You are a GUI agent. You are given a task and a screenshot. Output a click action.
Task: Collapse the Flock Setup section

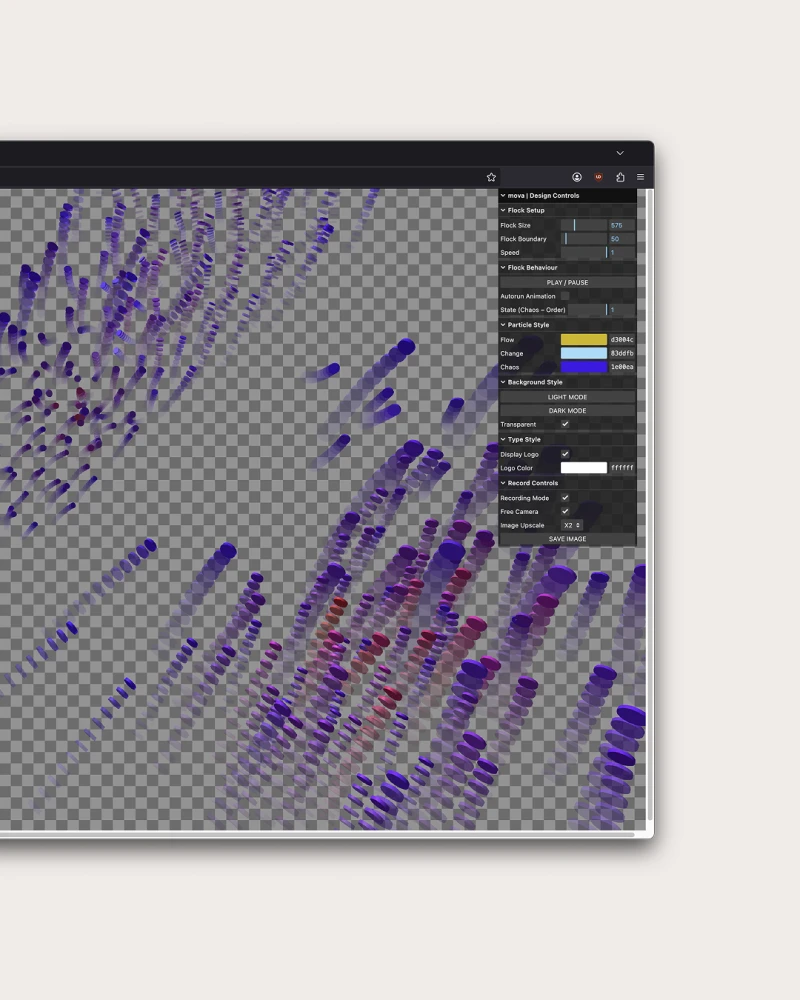pyautogui.click(x=526, y=210)
